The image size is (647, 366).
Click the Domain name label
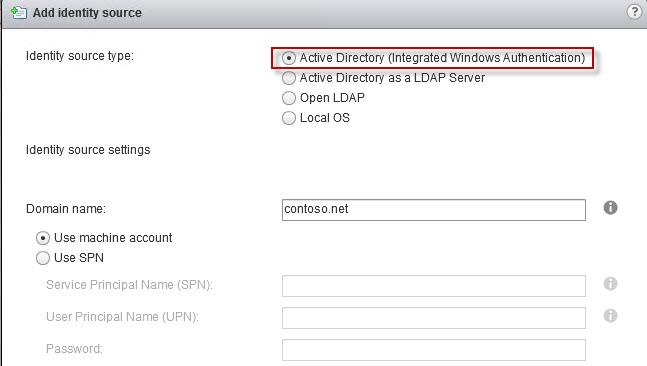point(66,209)
